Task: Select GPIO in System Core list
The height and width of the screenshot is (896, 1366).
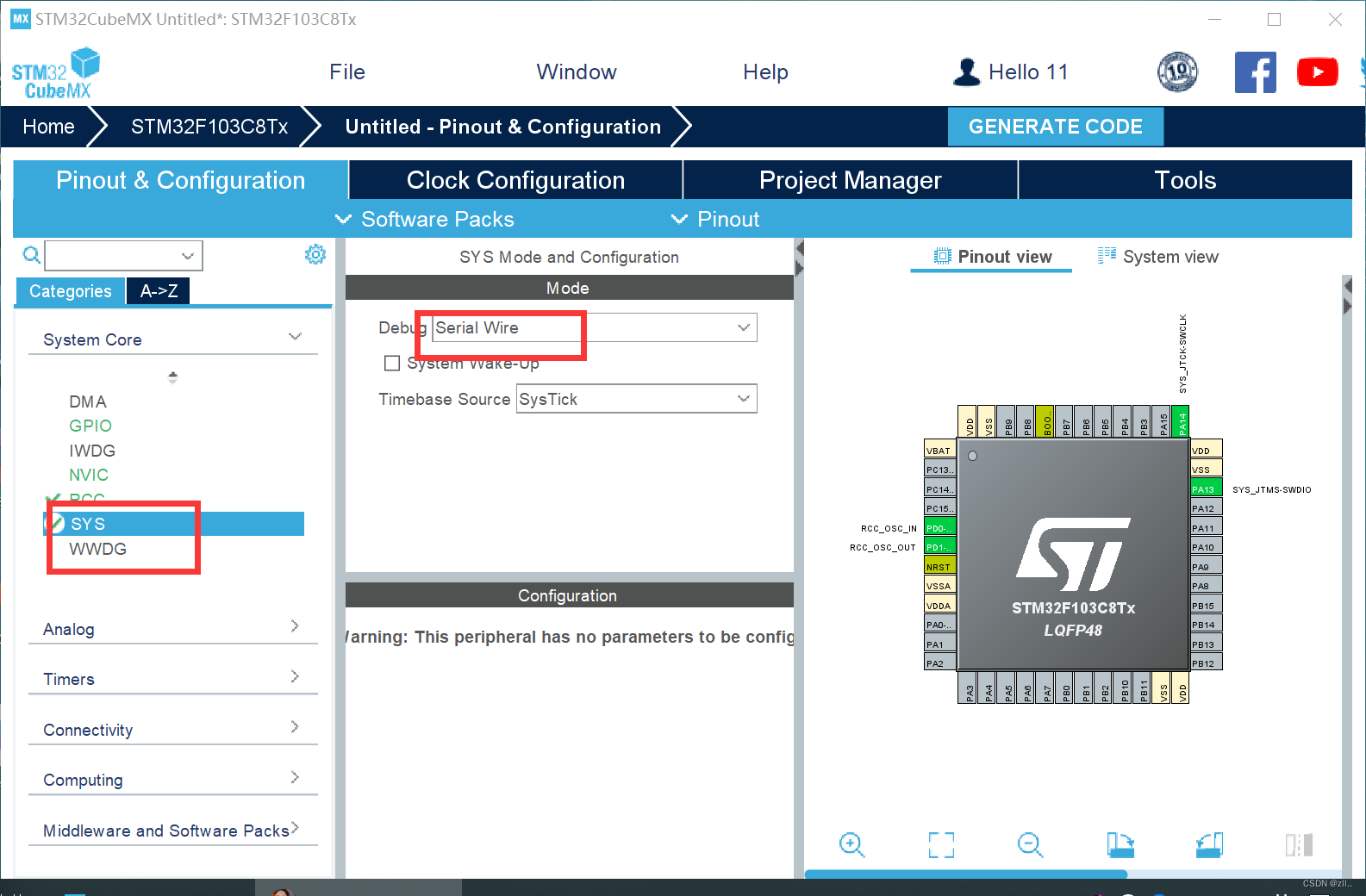Action: (90, 426)
